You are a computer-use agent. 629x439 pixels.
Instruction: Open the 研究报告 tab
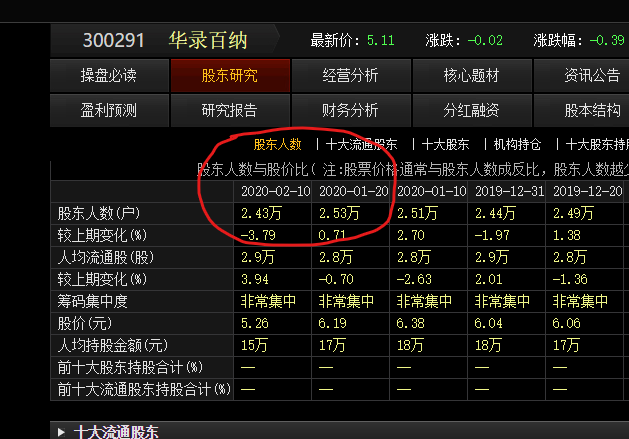[230, 110]
